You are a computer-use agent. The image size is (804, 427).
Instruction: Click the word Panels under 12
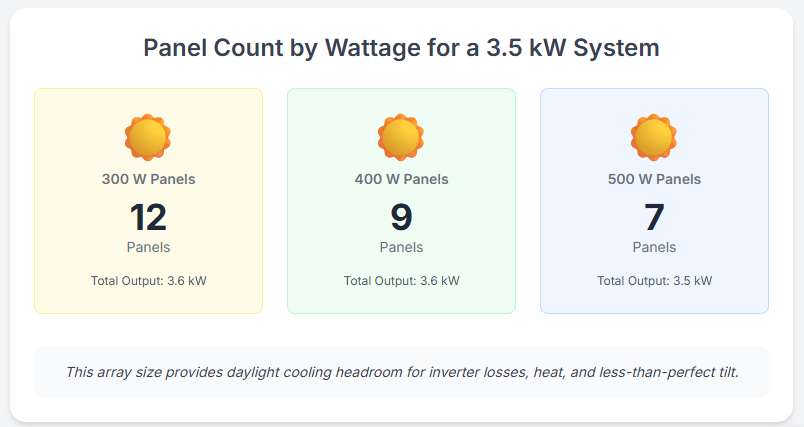point(148,247)
